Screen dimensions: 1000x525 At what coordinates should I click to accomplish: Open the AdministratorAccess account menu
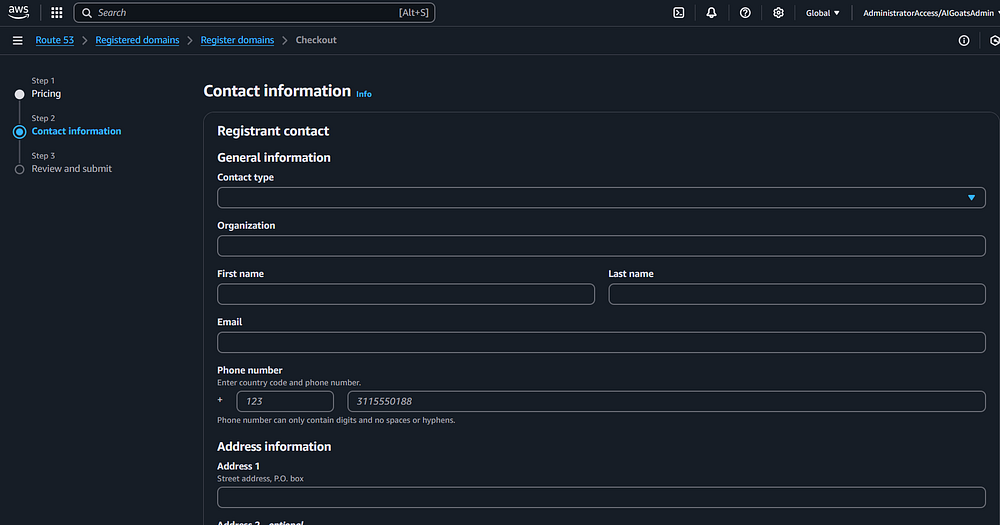tap(930, 13)
